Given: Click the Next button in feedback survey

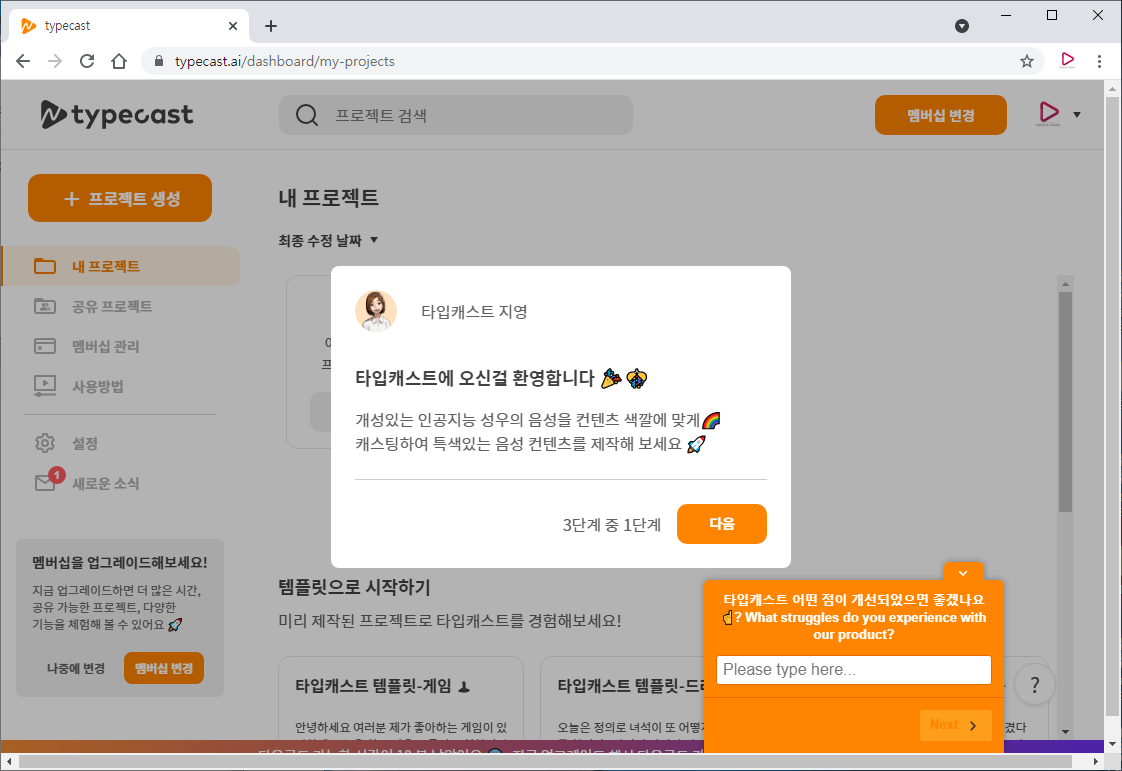Looking at the screenshot, I should click(x=955, y=725).
